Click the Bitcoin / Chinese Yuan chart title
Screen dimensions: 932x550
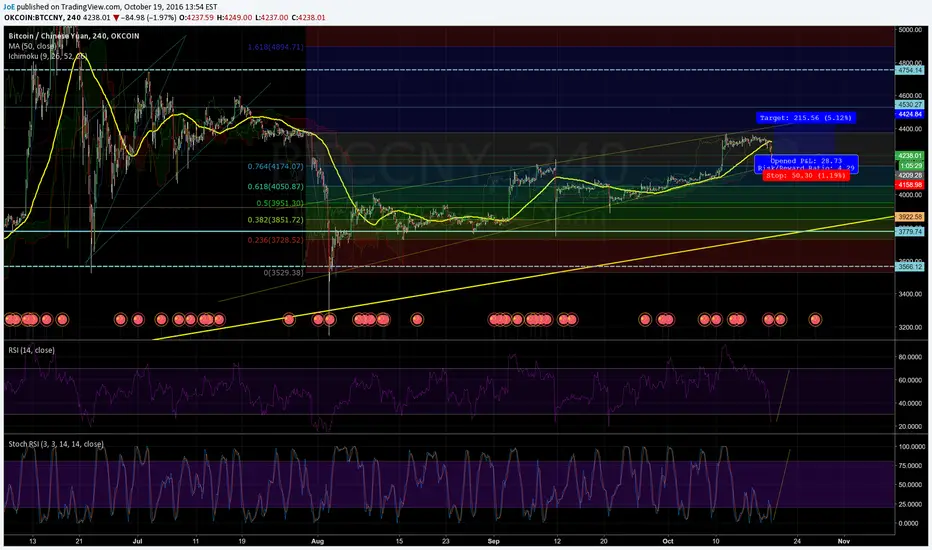coord(74,36)
